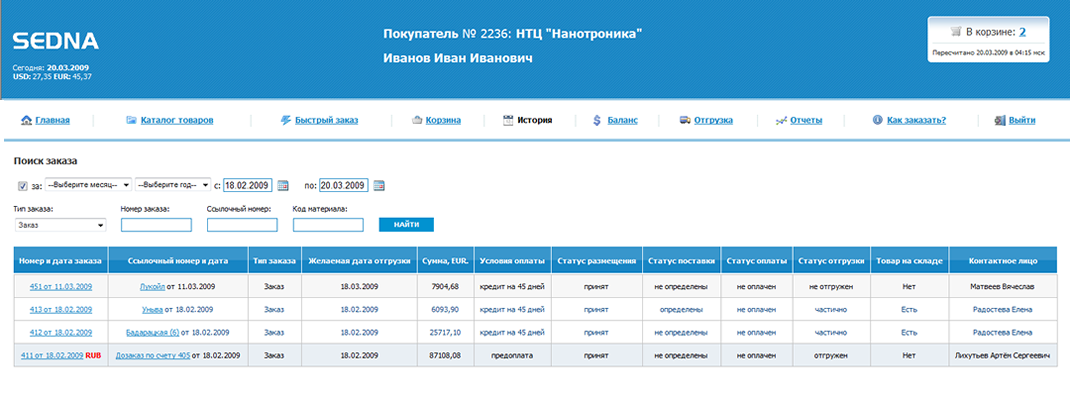Click the НАЙТИ search button

pos(406,225)
